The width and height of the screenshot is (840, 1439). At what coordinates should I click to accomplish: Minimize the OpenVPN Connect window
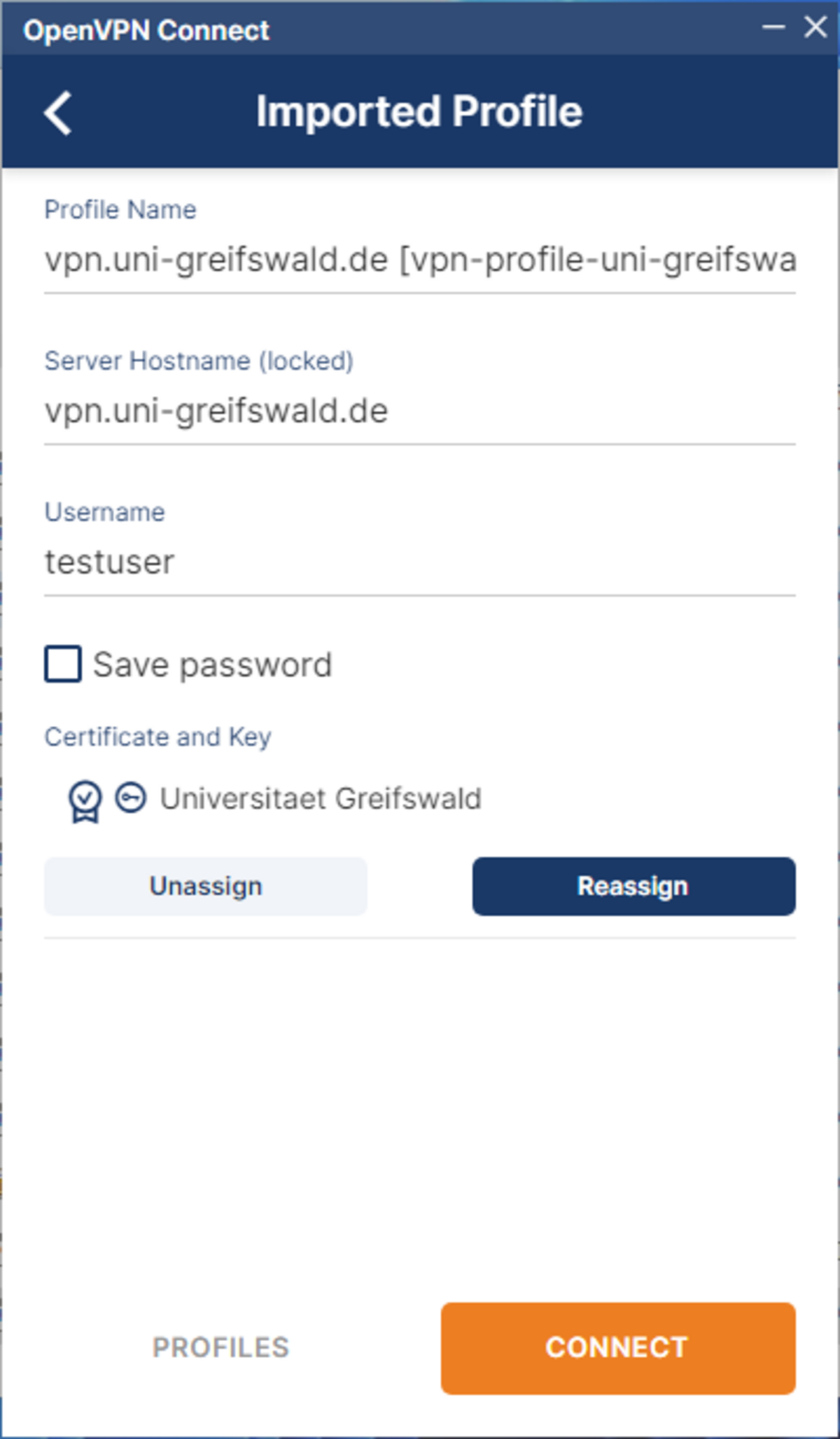coord(773,27)
